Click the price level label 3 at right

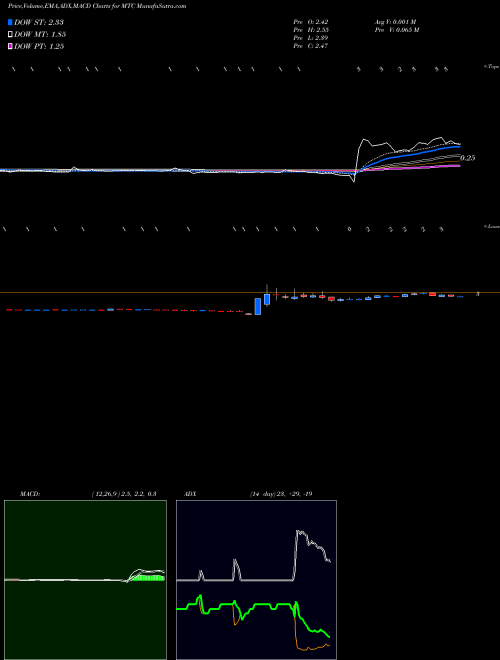click(x=477, y=294)
